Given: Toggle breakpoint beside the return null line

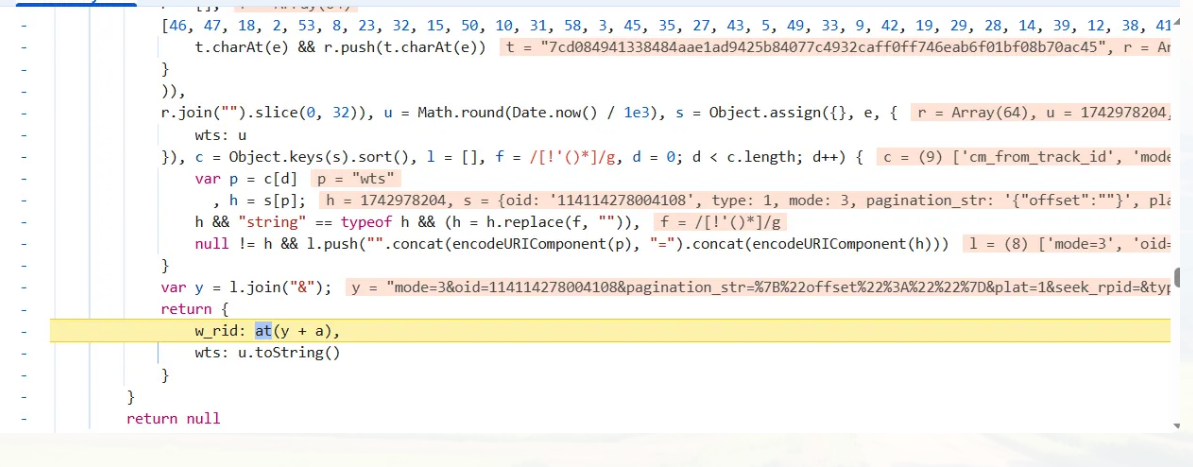Looking at the screenshot, I should 23,419.
